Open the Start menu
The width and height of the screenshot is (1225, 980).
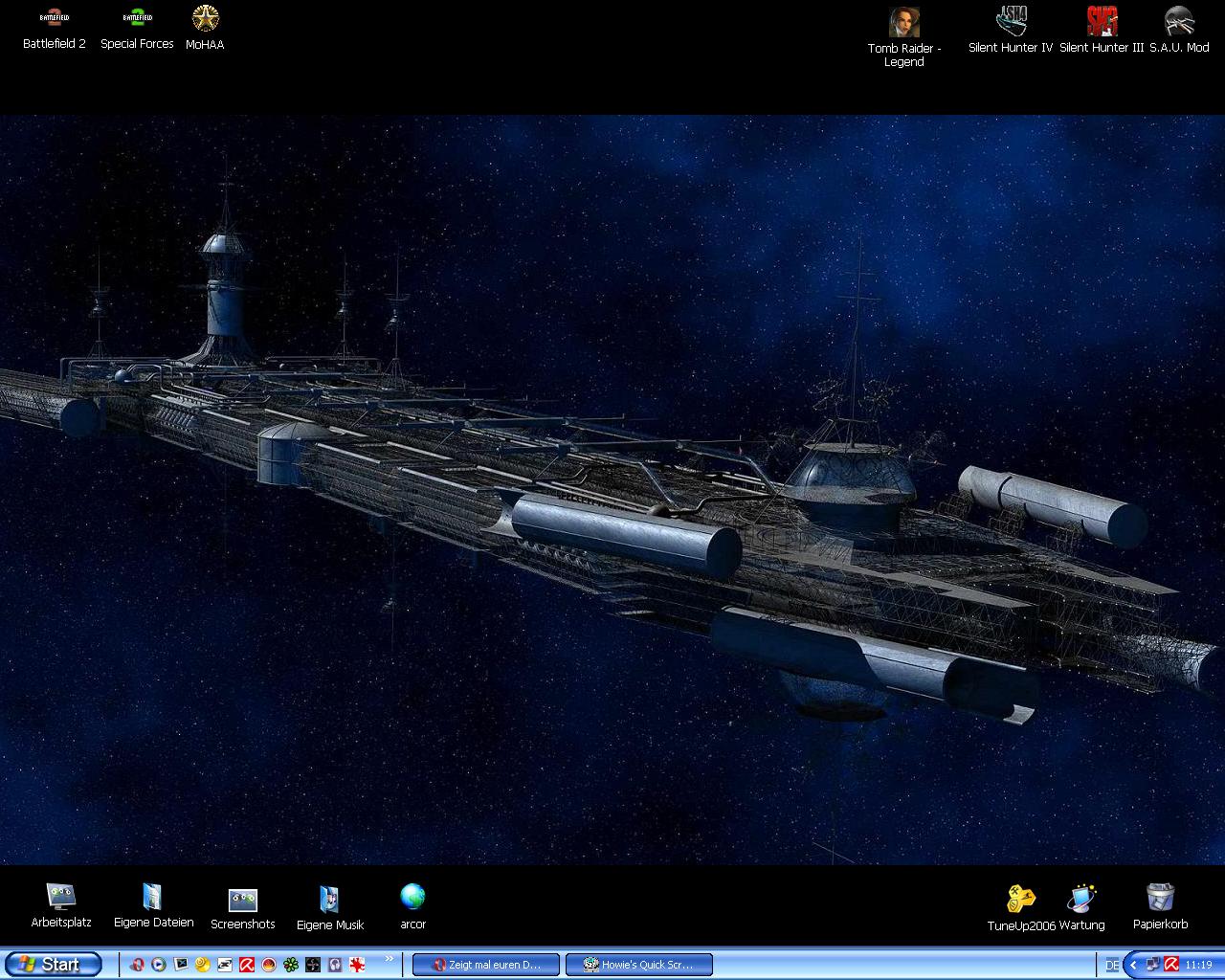(x=53, y=964)
